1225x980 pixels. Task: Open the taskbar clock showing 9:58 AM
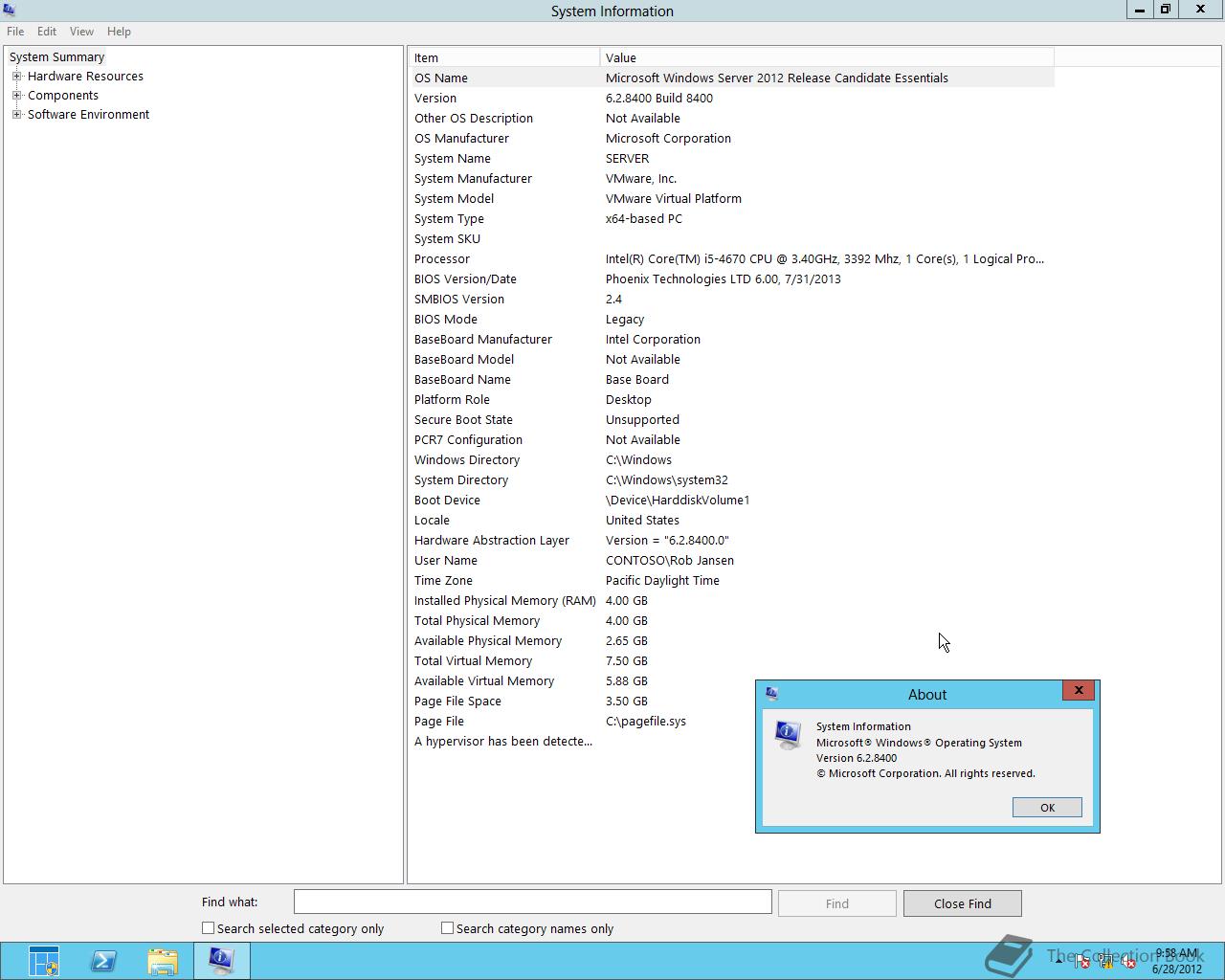(x=1176, y=961)
